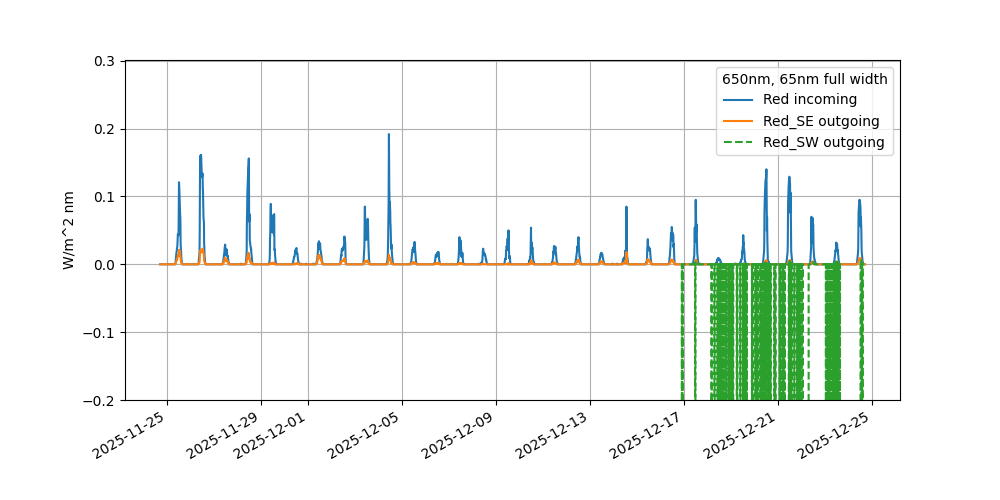Click the -0.2 y-axis tick label

[x=101, y=400]
